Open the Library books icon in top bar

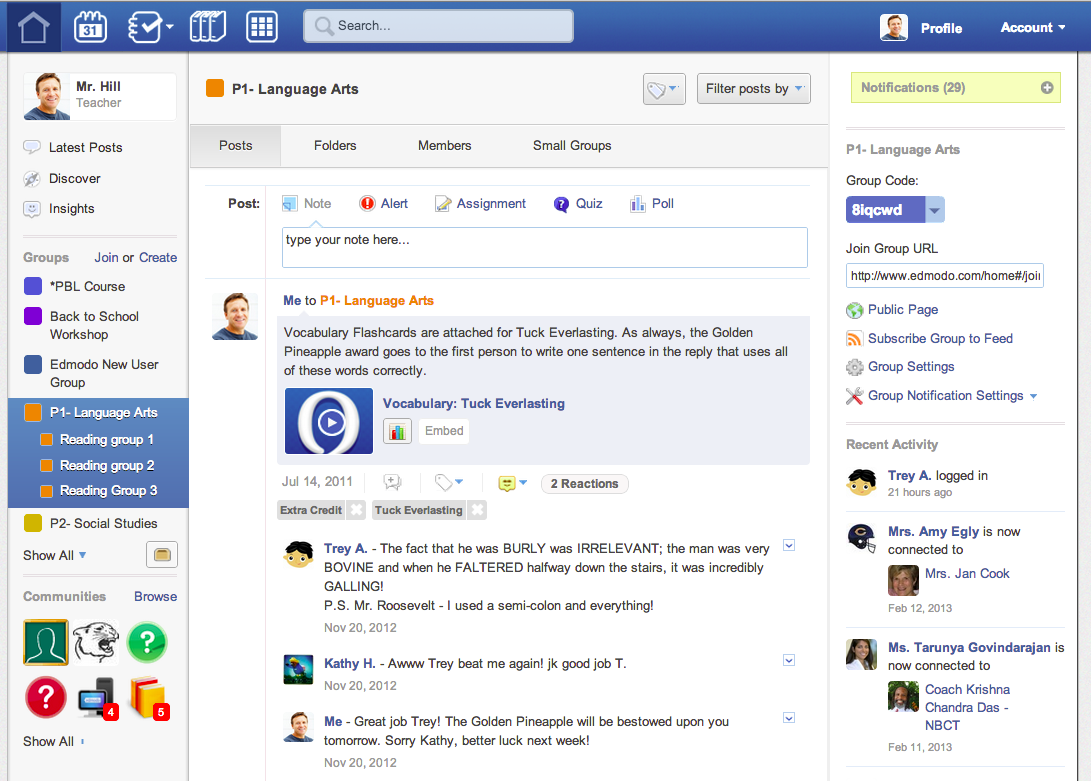click(207, 27)
